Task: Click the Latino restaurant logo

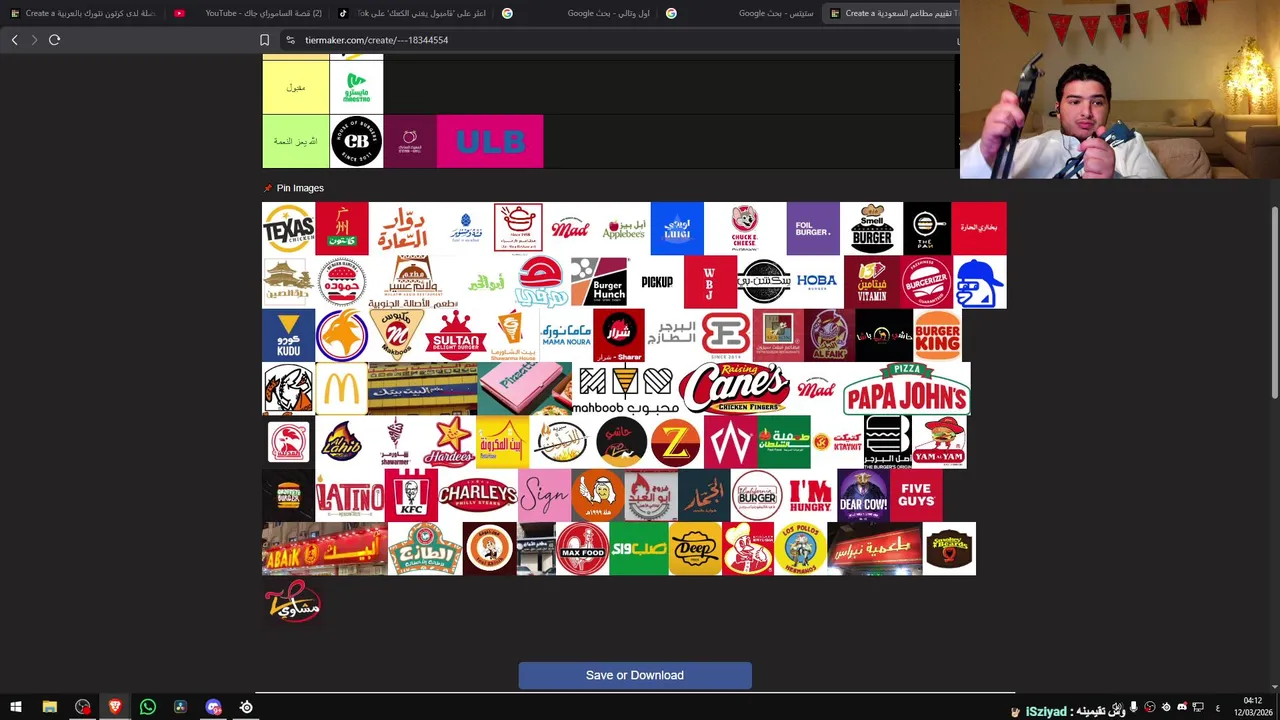Action: (x=350, y=495)
